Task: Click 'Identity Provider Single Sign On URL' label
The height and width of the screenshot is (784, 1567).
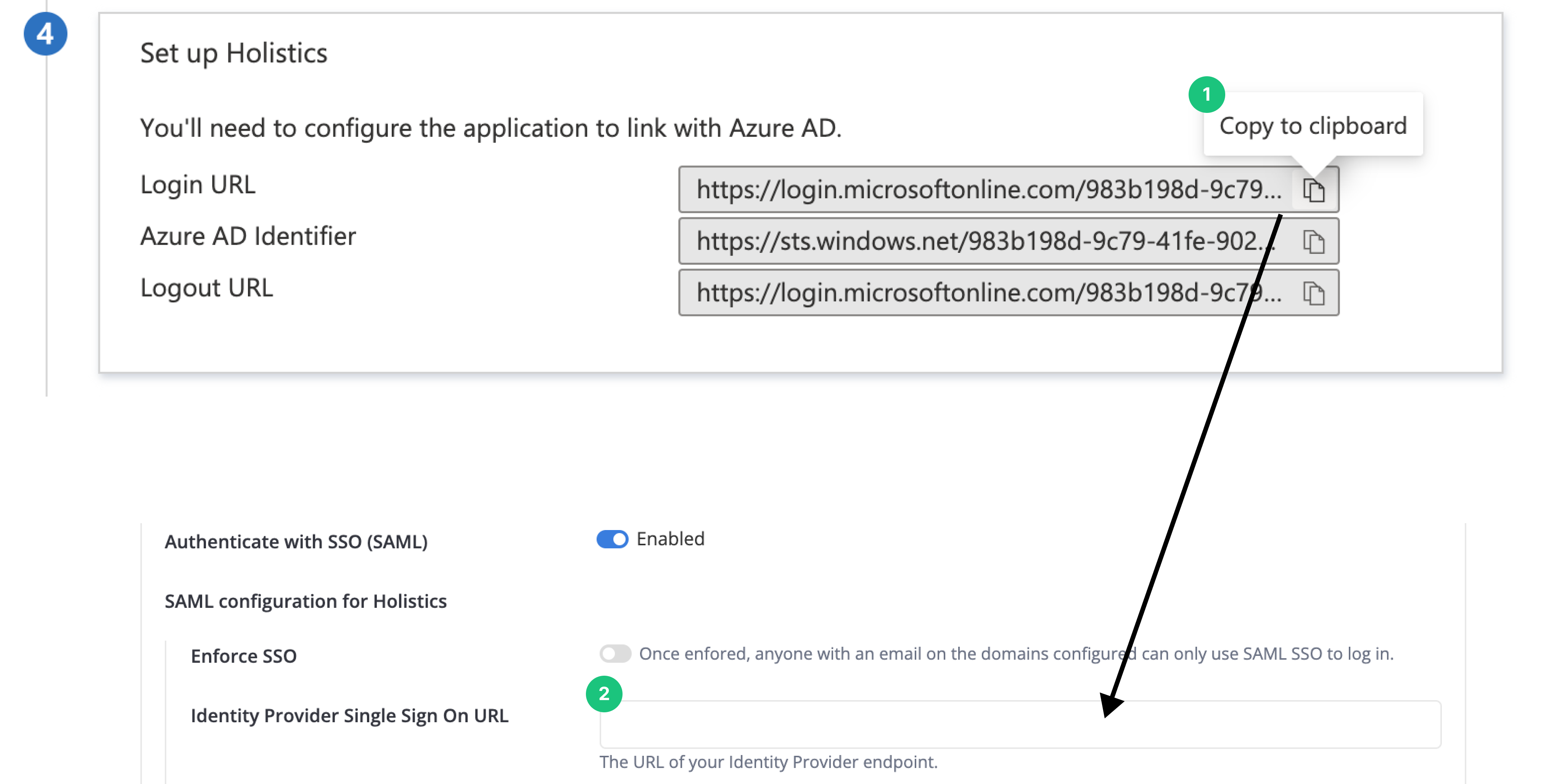Action: [349, 716]
